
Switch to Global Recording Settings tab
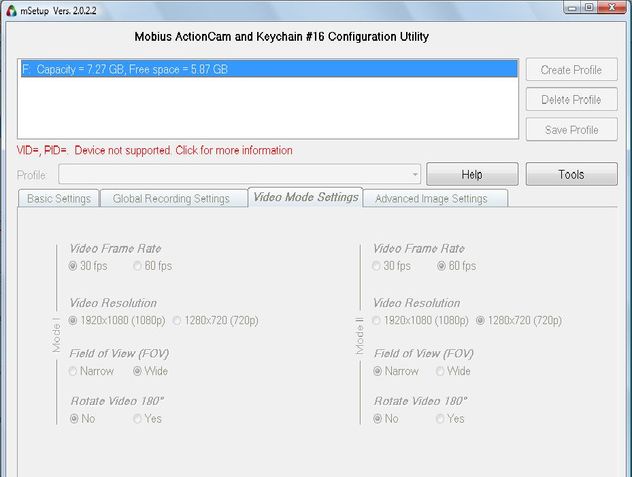click(x=173, y=198)
